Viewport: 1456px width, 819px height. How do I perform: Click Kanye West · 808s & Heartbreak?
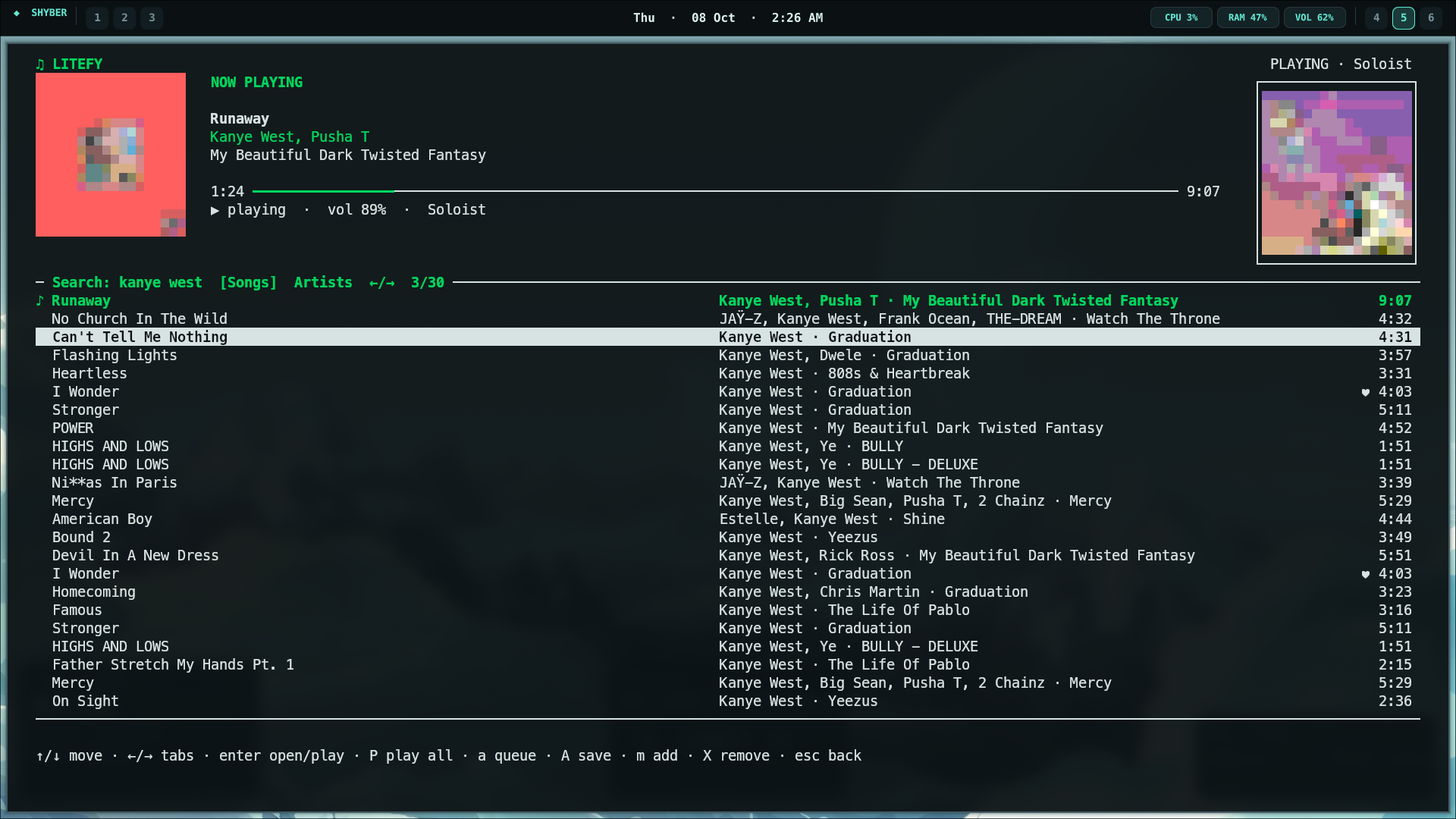(844, 374)
